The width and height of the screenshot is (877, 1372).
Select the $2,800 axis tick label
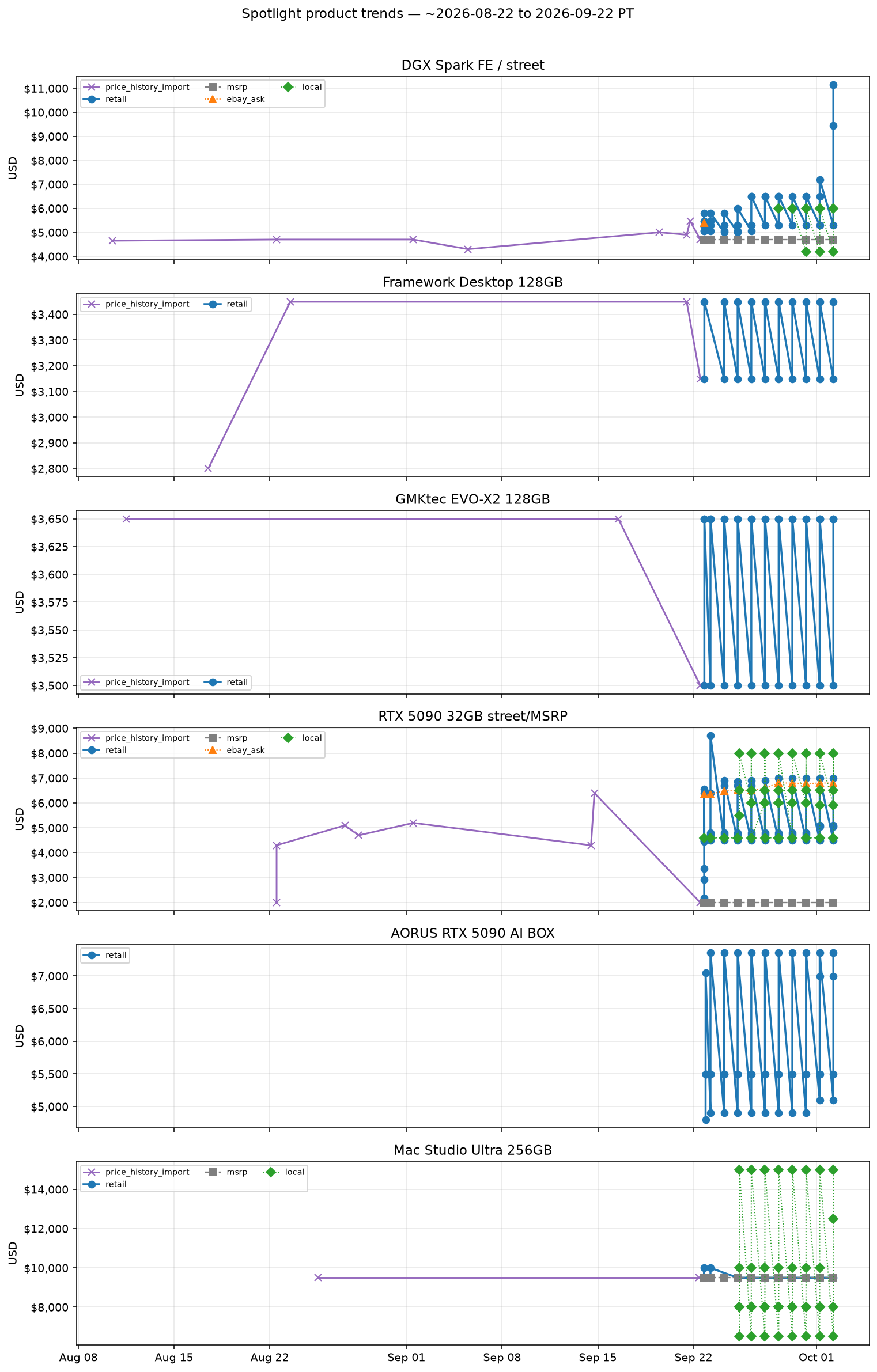pos(50,469)
